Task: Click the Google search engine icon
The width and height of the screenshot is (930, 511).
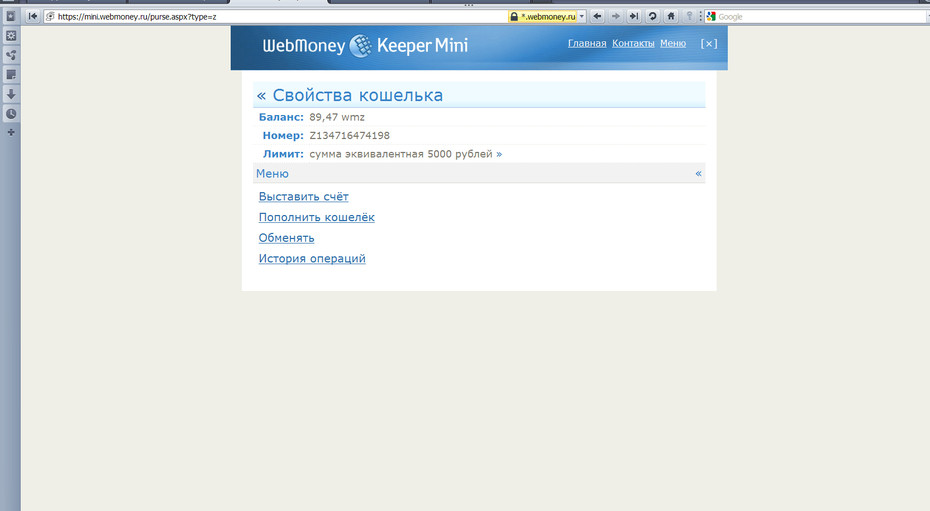Action: pos(711,17)
